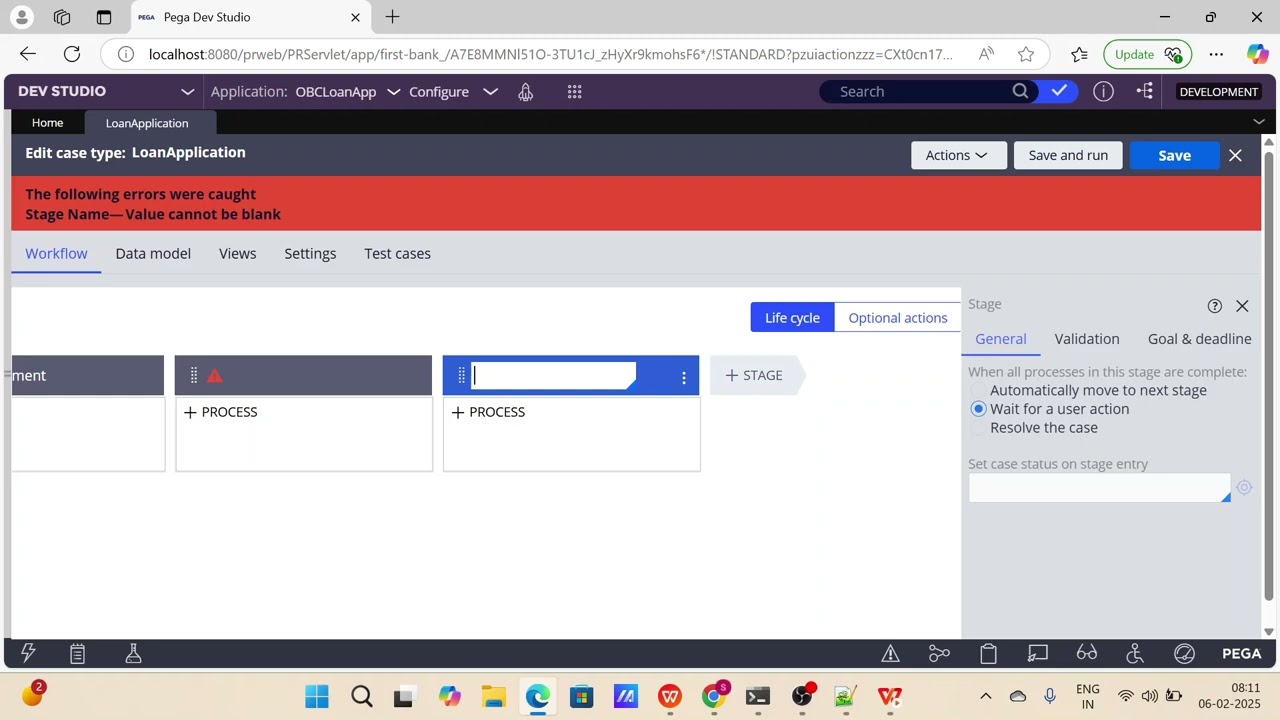The height and width of the screenshot is (720, 1280).
Task: Open the glasses icon in footer
Action: click(x=1087, y=654)
